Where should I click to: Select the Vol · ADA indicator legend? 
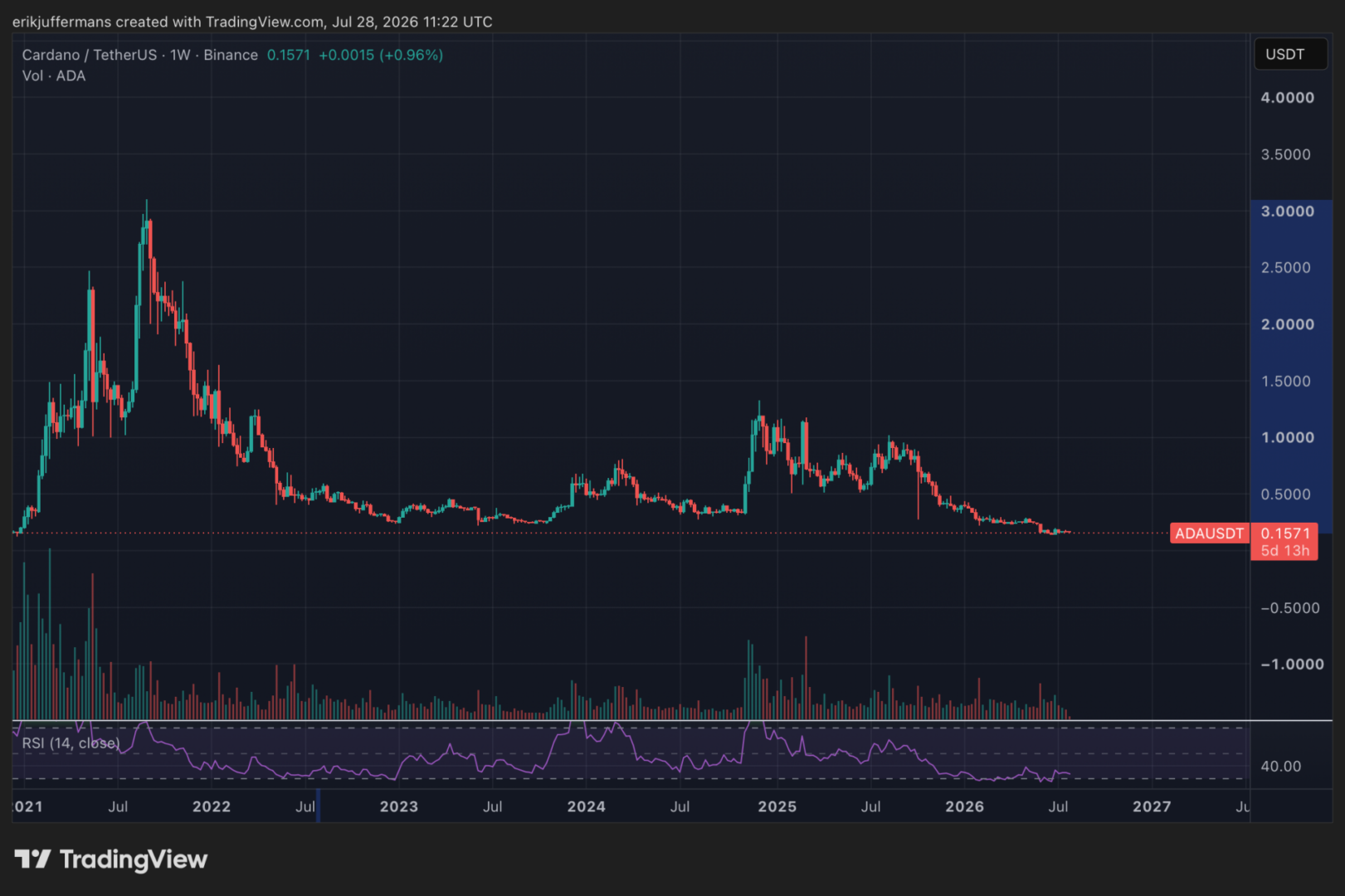click(54, 75)
